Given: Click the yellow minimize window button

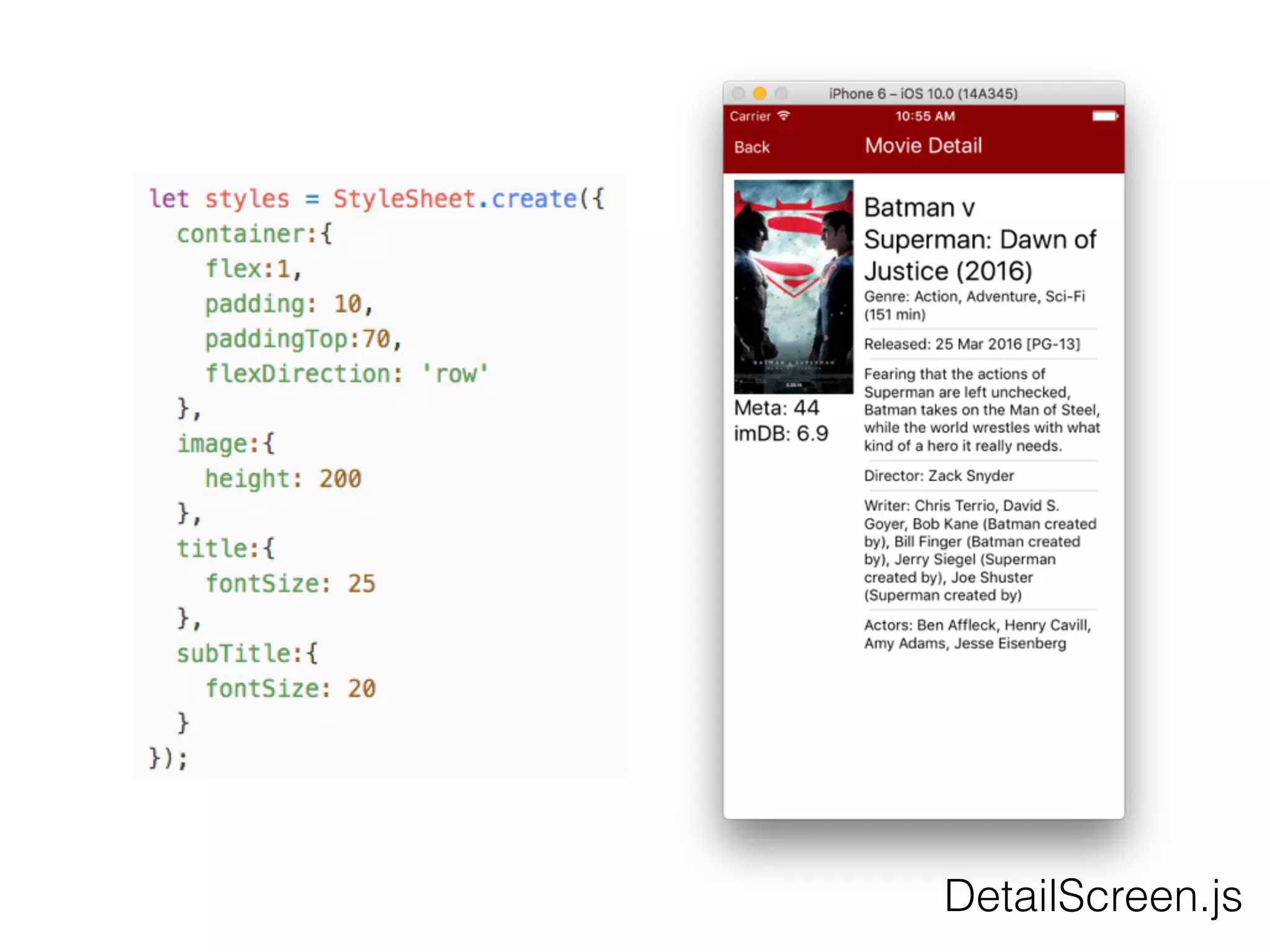Looking at the screenshot, I should 760,94.
